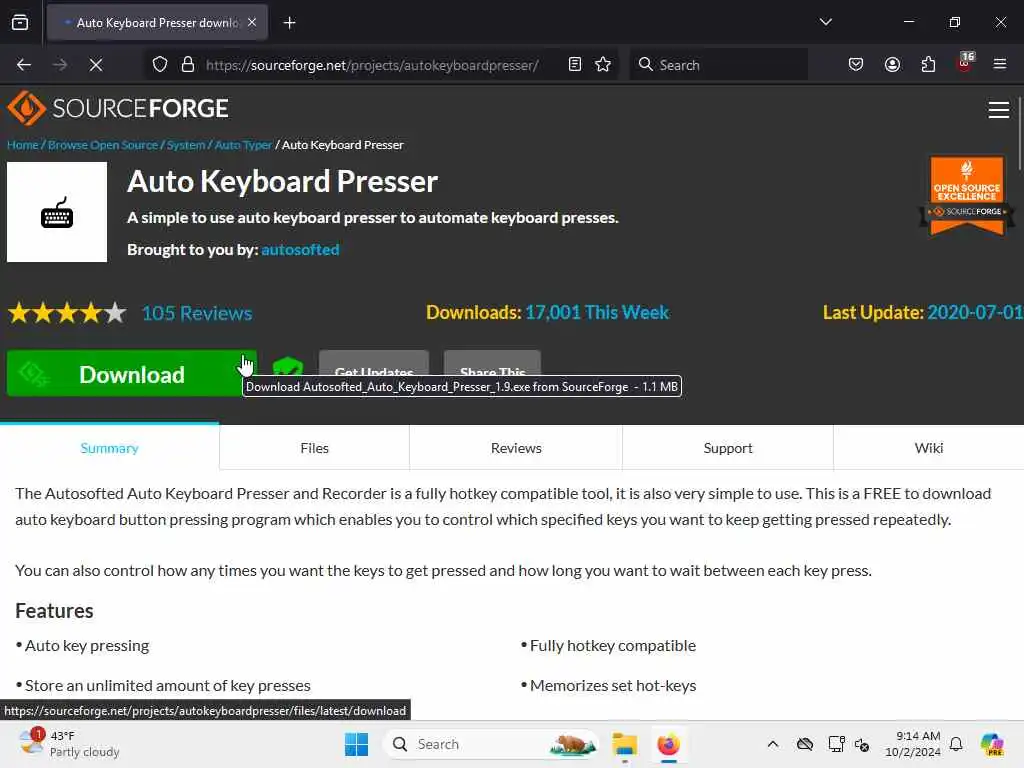1024x768 pixels.
Task: Open autosofted author profile link
Action: click(300, 249)
